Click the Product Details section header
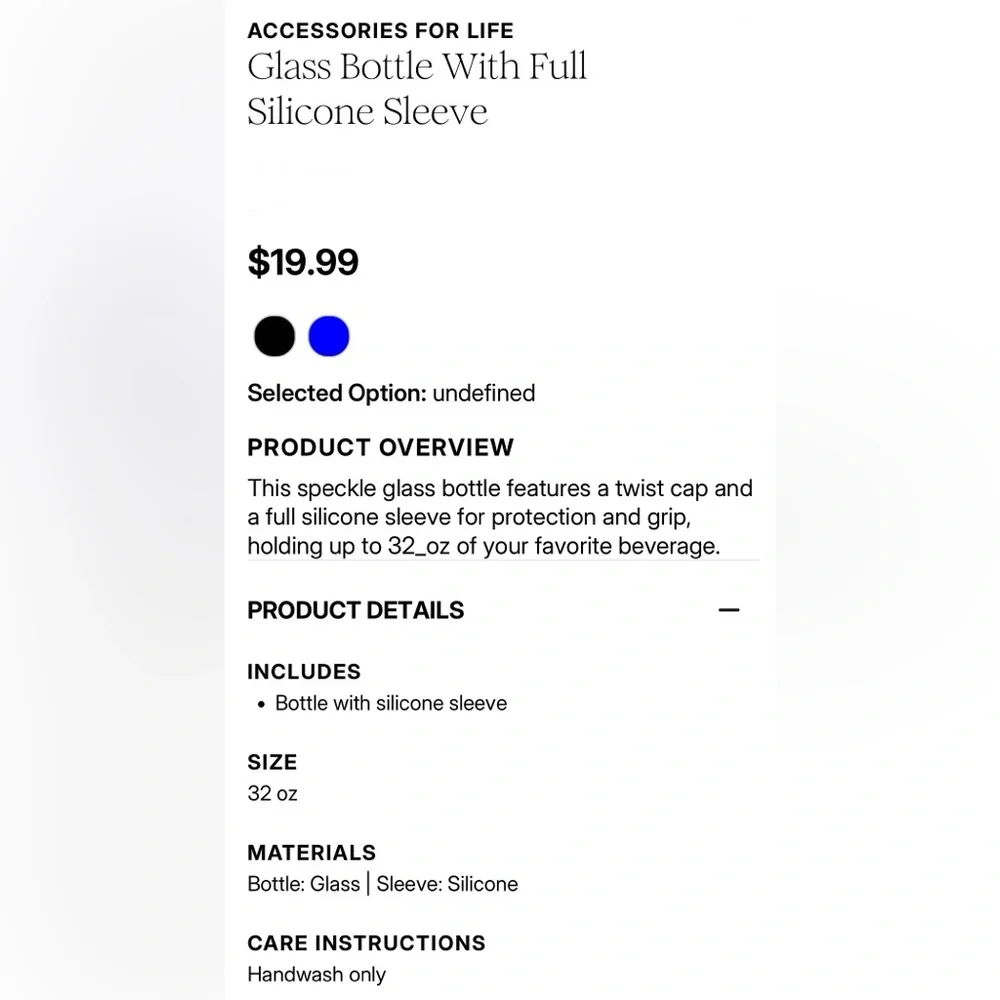Screen dimensions: 1000x1000 click(x=356, y=610)
